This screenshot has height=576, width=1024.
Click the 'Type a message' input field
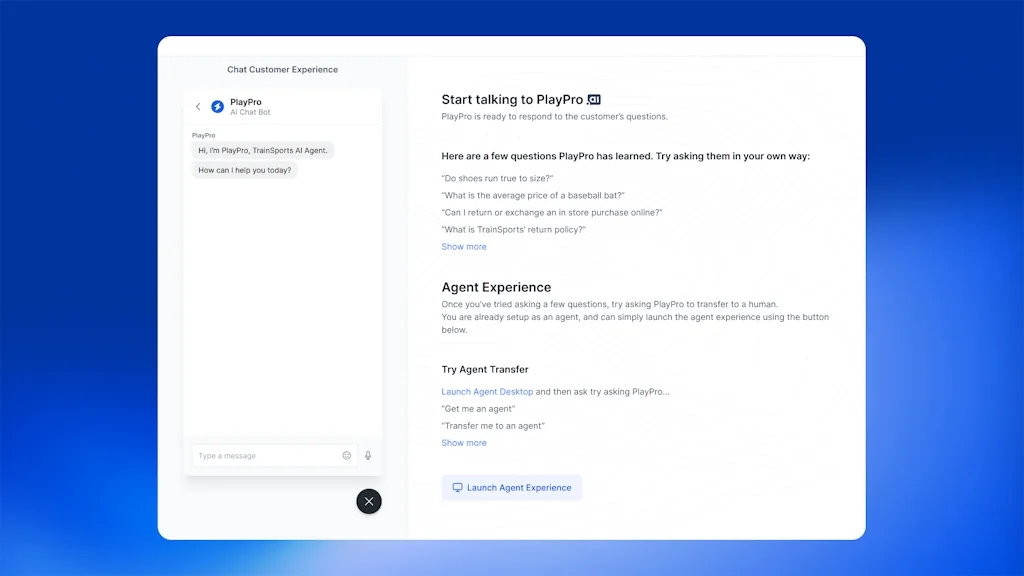(260, 455)
